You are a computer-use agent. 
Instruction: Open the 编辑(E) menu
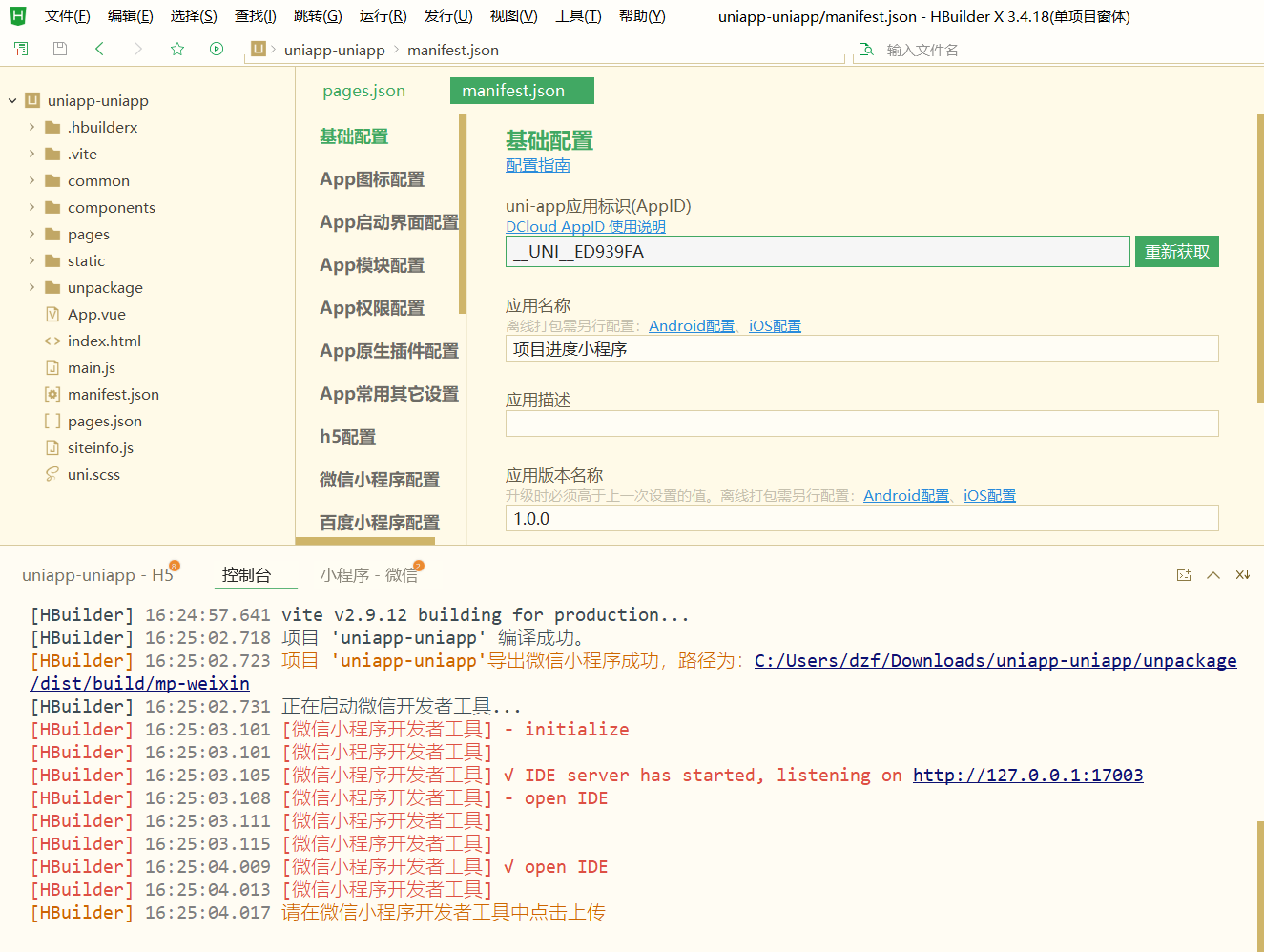[130, 16]
